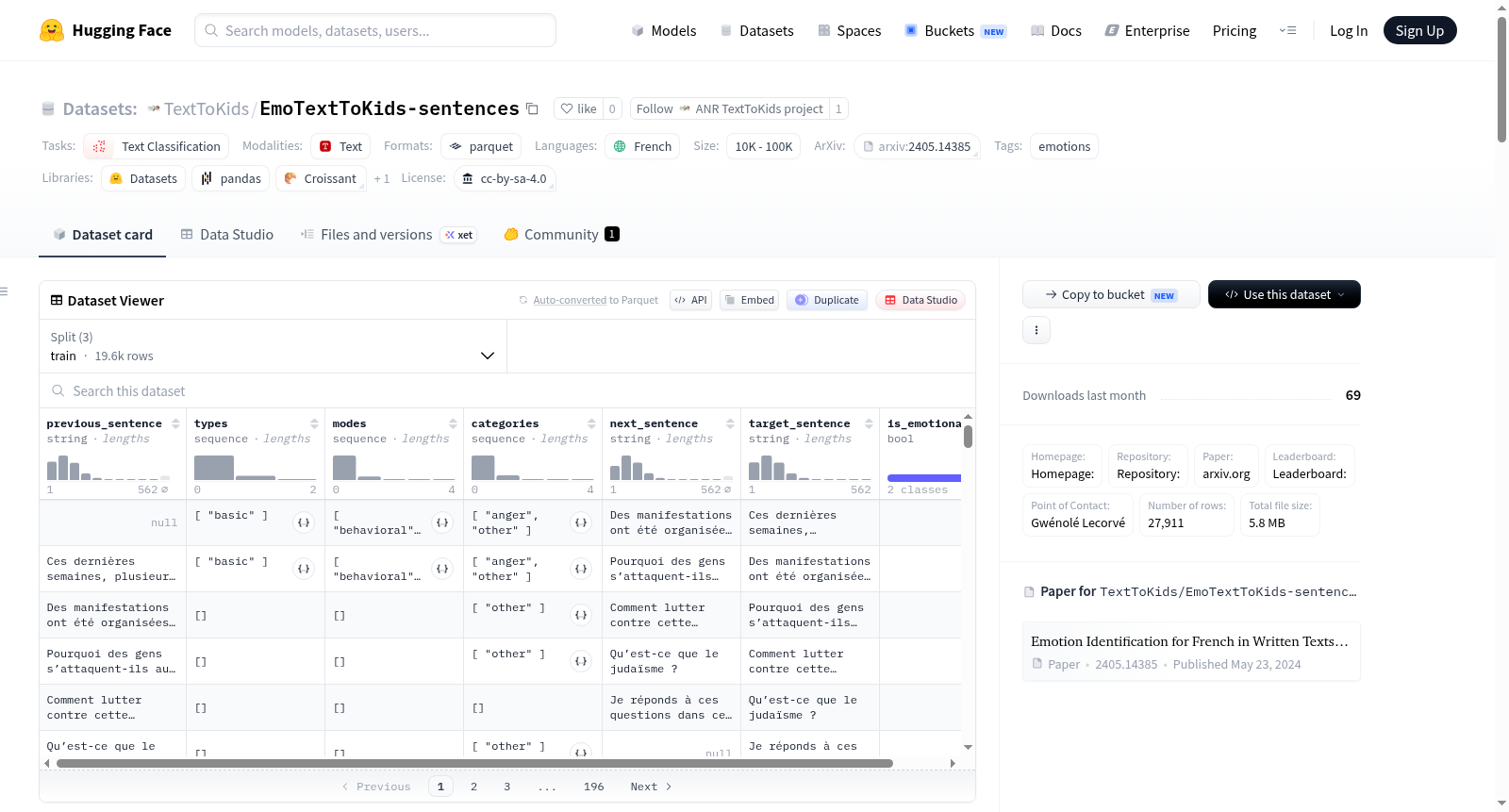Screen dimensions: 1509x812
Task: Click the Sign Up button
Action: (1419, 30)
